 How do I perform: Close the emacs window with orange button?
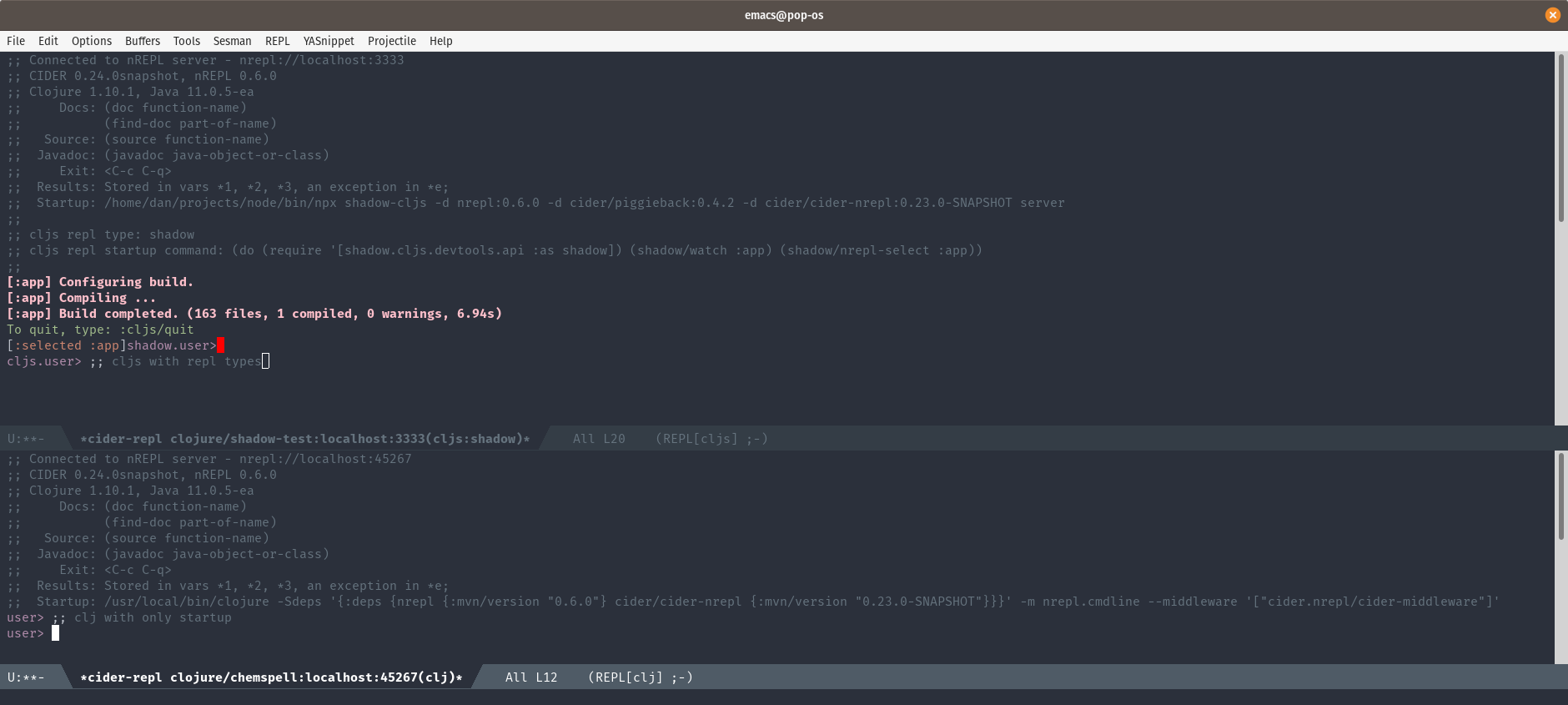[1552, 15]
